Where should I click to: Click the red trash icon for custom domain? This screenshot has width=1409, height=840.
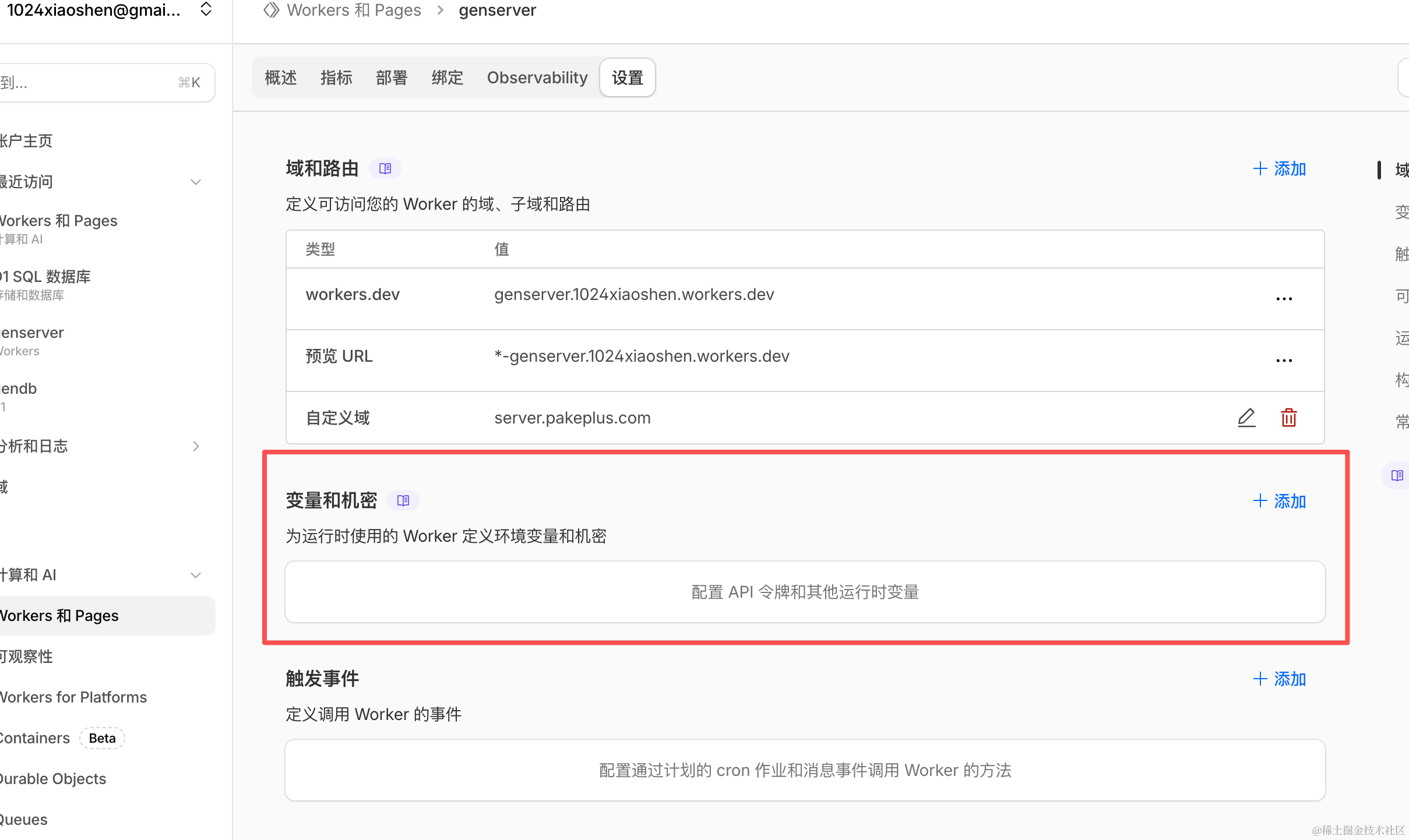(1288, 418)
